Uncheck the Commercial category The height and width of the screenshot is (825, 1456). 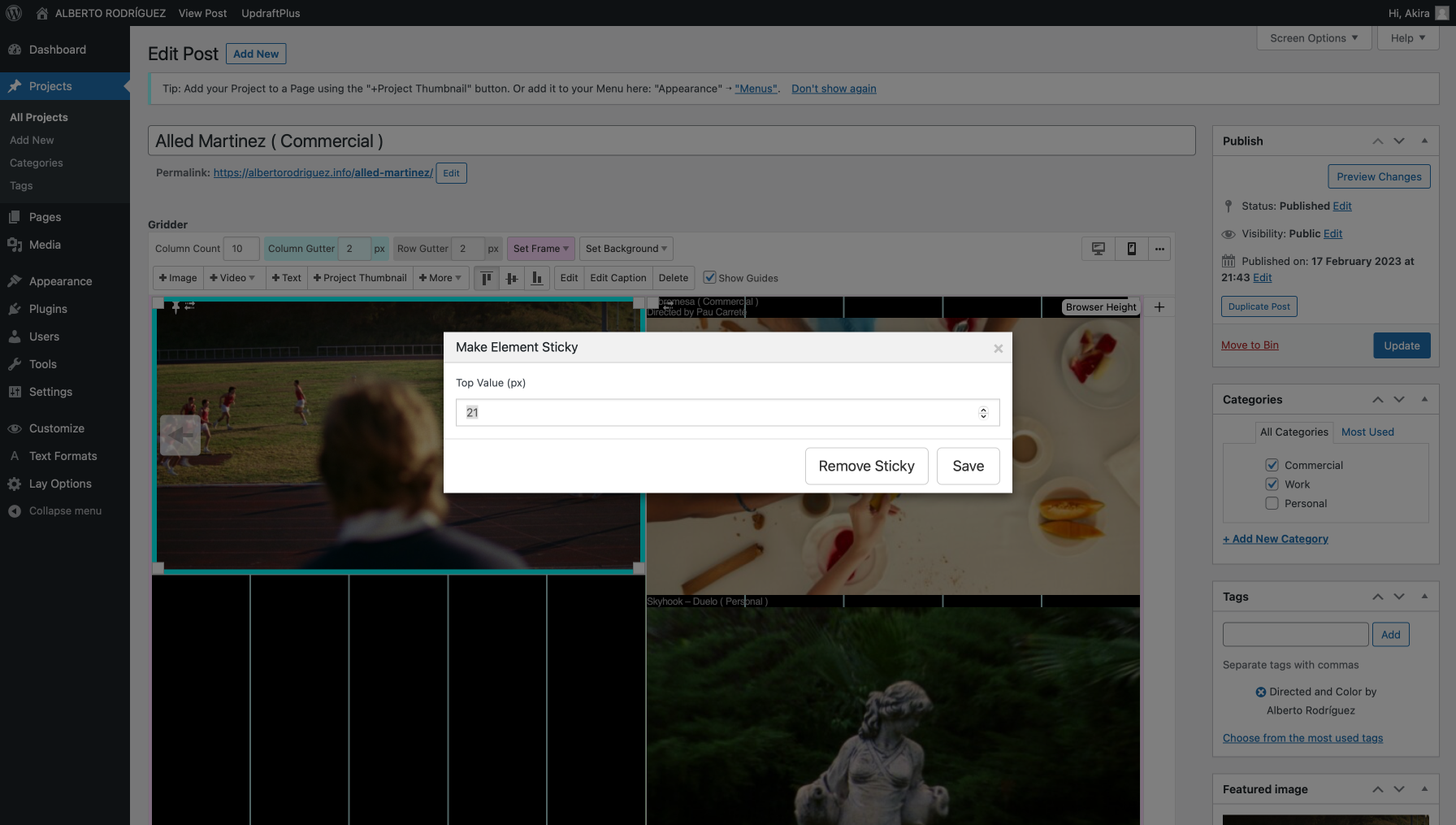click(x=1272, y=465)
